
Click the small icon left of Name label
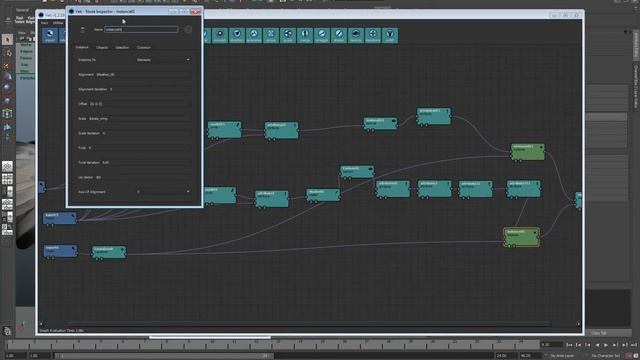[x=83, y=30]
